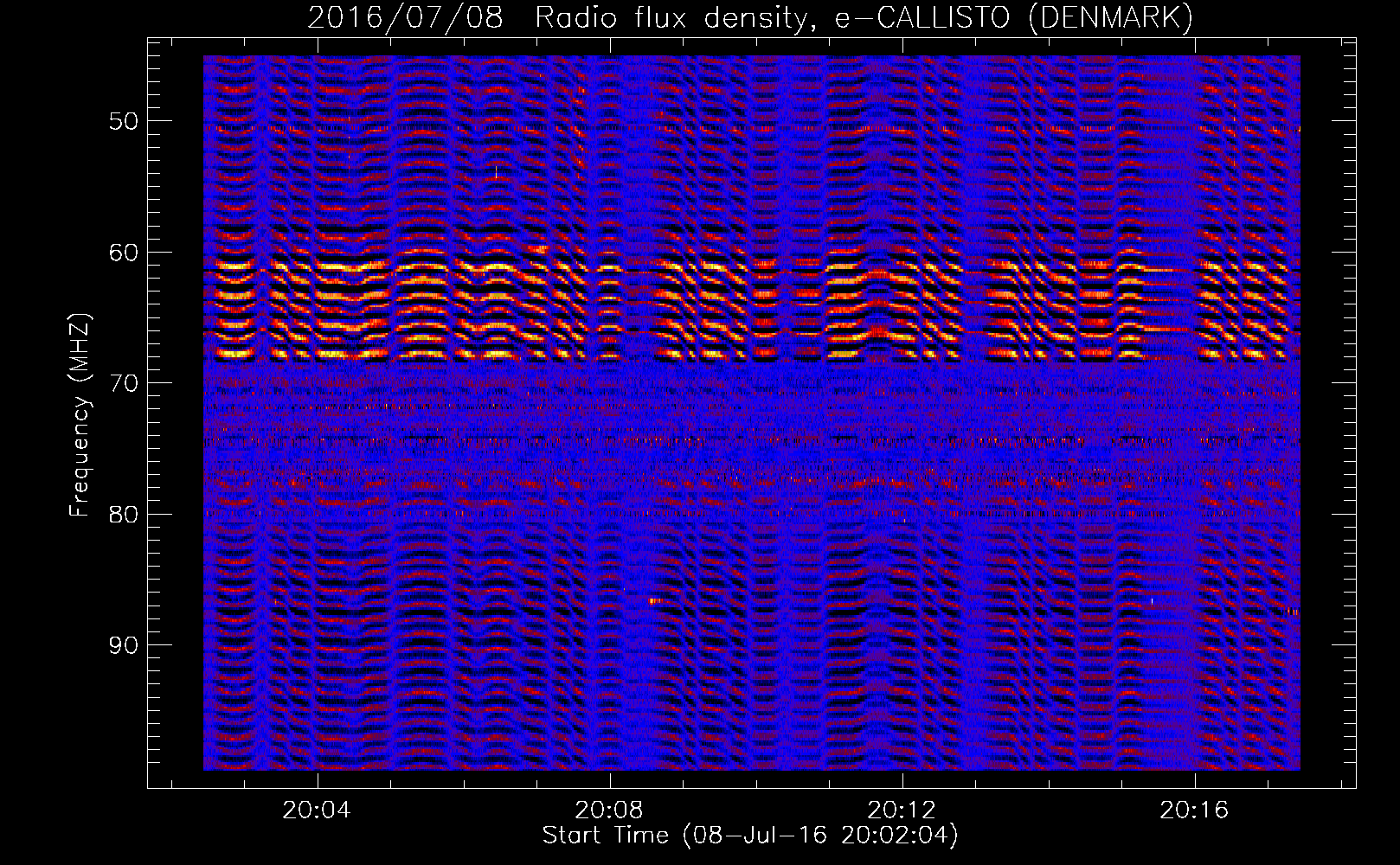Screen dimensions: 1400x865
Task: Click the '80' frequency tick label
Action: coord(124,515)
